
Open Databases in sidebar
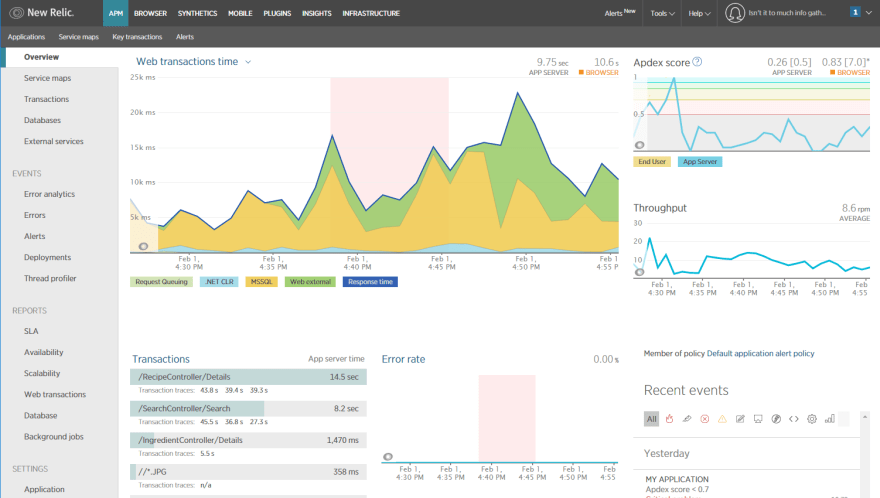pos(42,120)
